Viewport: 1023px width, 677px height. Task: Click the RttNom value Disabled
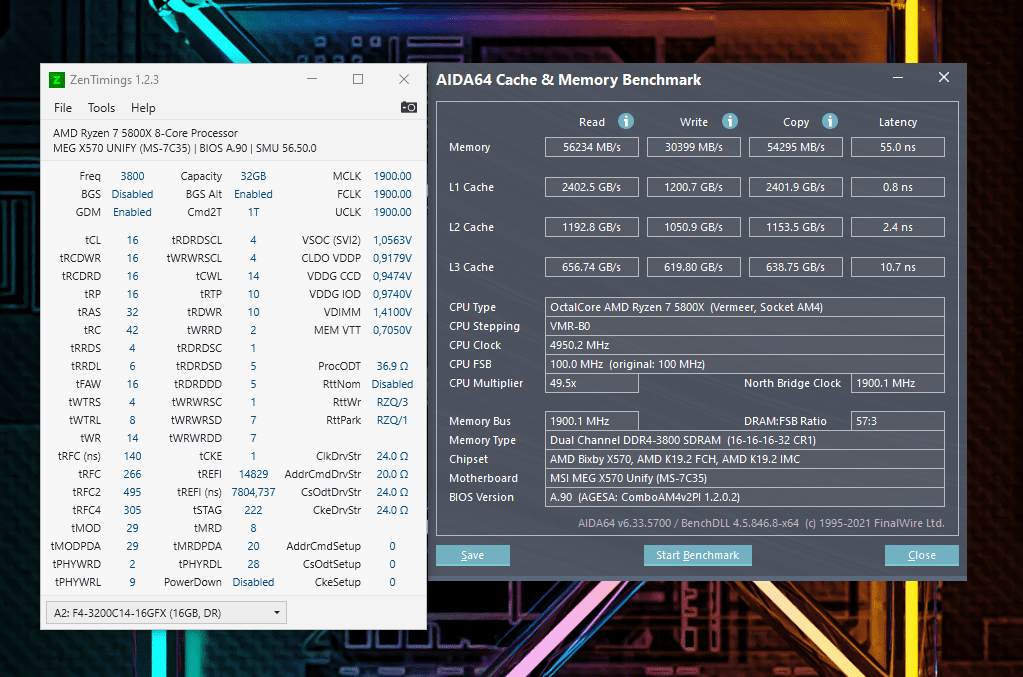pos(392,384)
